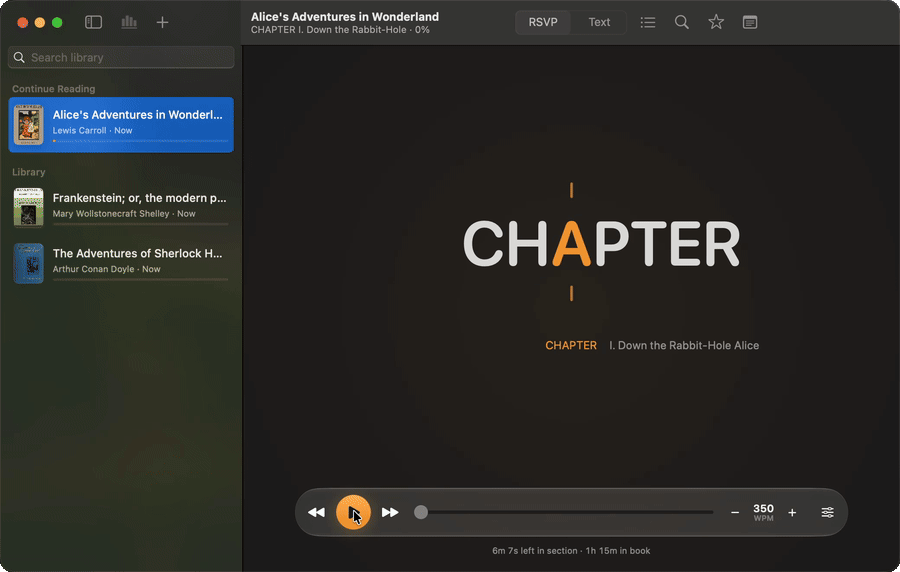900x572 pixels.
Task: Click the Frankenstein cover thumbnail
Action: tap(28, 207)
